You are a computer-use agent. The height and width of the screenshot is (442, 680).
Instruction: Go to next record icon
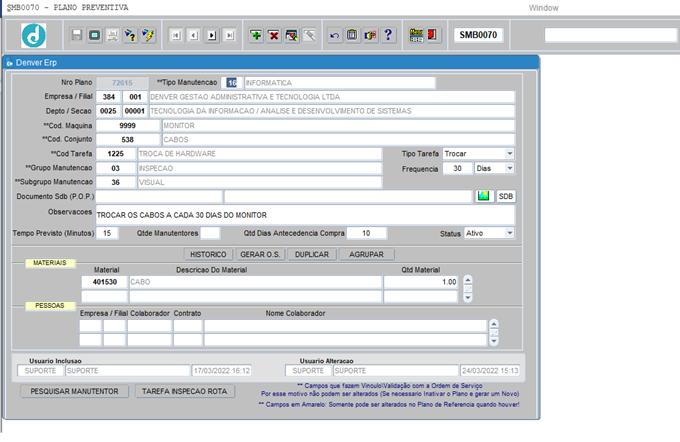pyautogui.click(x=212, y=35)
